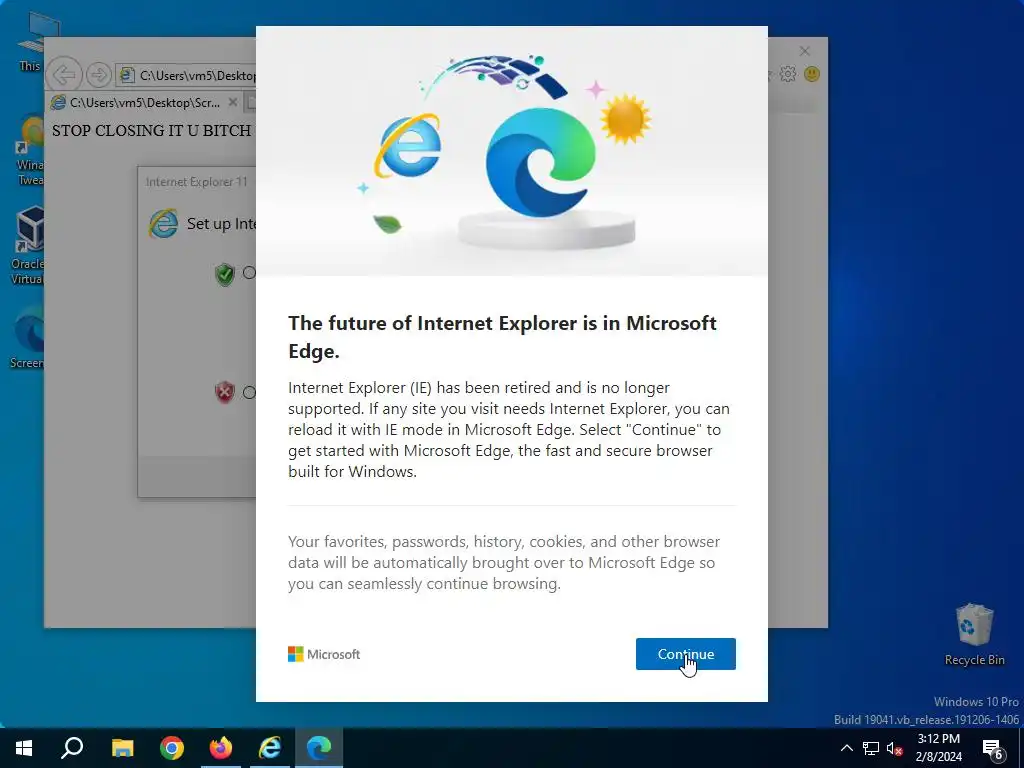Open the Oracle VirtualBox desktop icon
The width and height of the screenshot is (1024, 768).
pyautogui.click(x=27, y=245)
